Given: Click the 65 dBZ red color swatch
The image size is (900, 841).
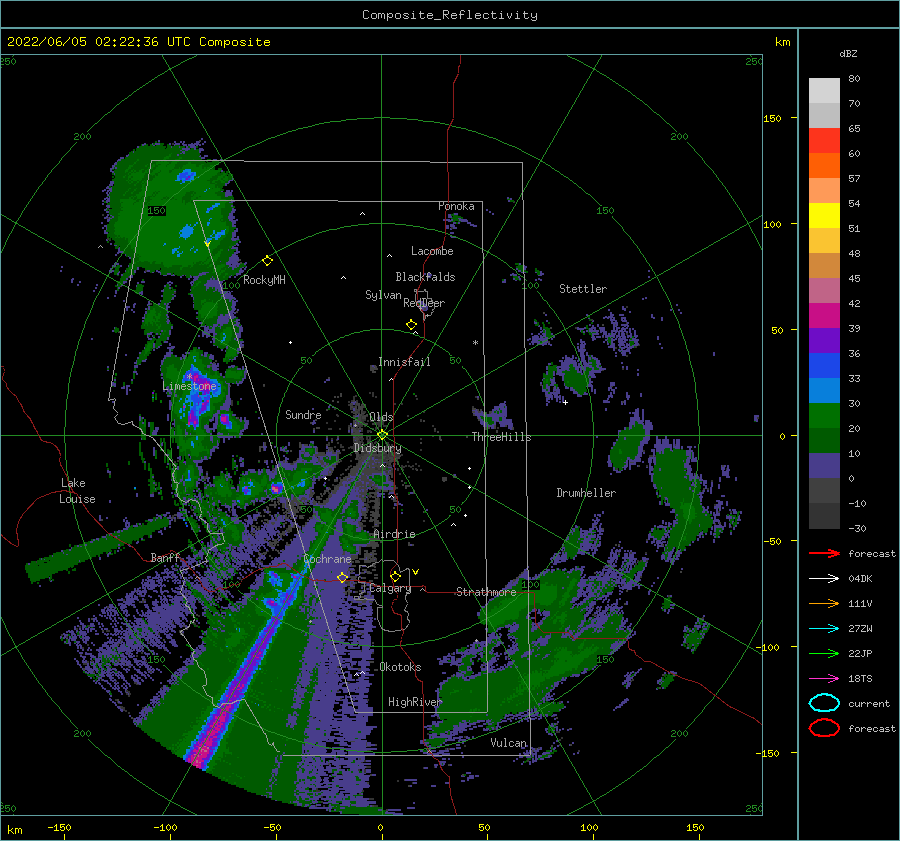Looking at the screenshot, I should coord(824,140).
